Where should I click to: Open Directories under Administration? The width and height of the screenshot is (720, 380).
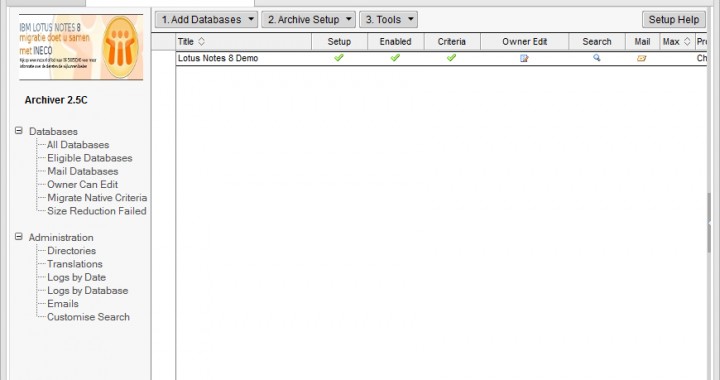(x=72, y=251)
